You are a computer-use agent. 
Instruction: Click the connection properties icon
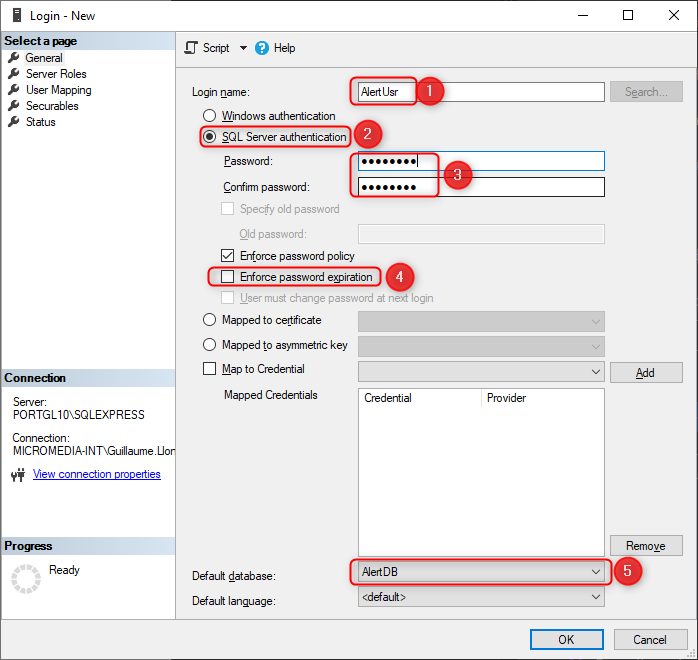pyautogui.click(x=17, y=475)
